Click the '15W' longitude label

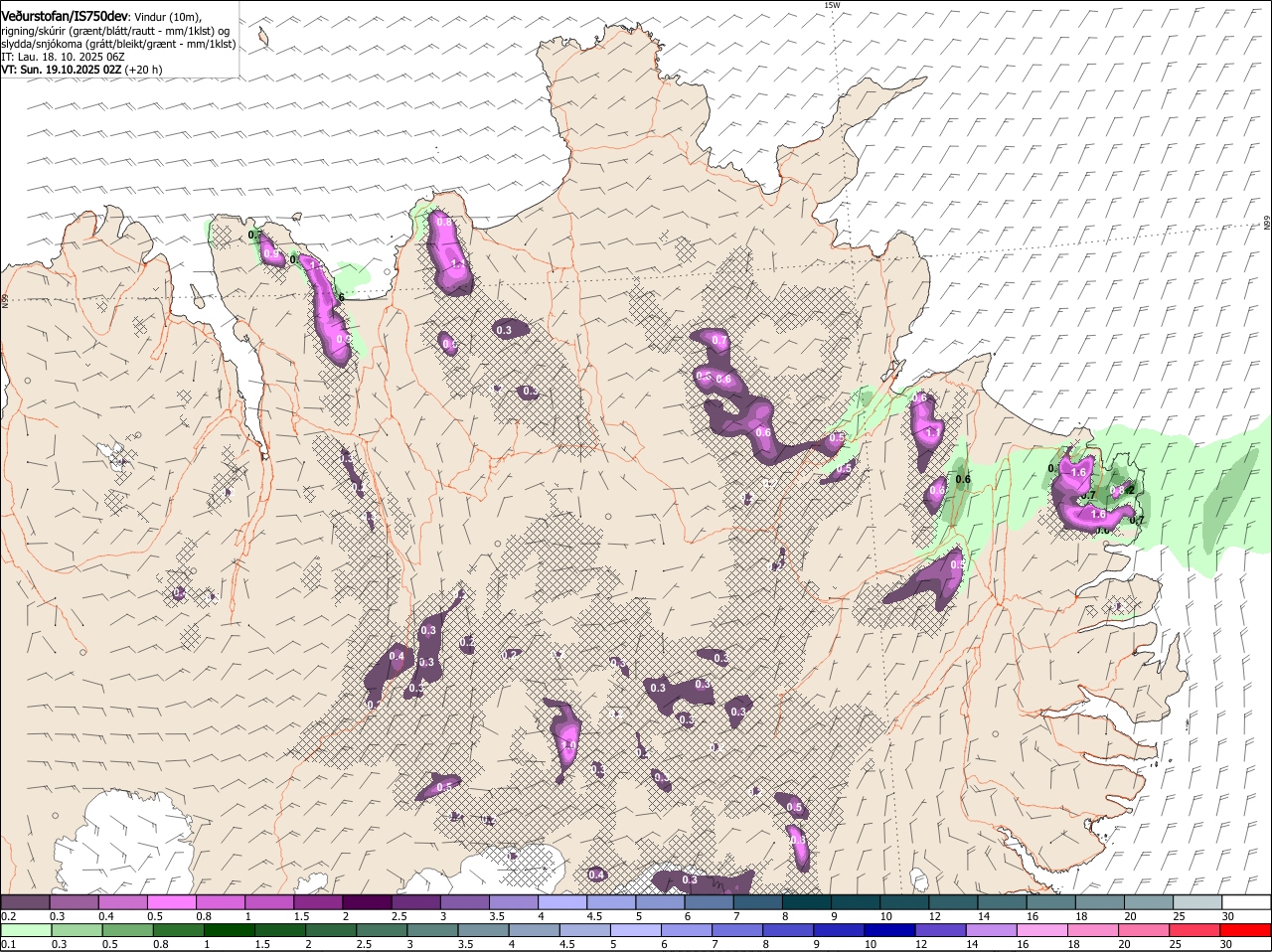(832, 5)
